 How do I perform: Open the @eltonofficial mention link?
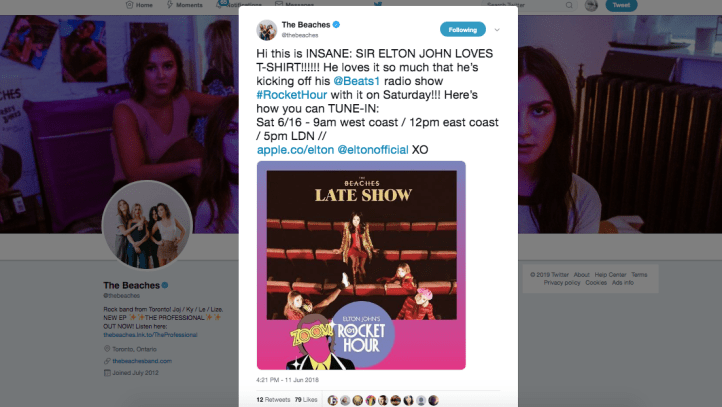(373, 150)
